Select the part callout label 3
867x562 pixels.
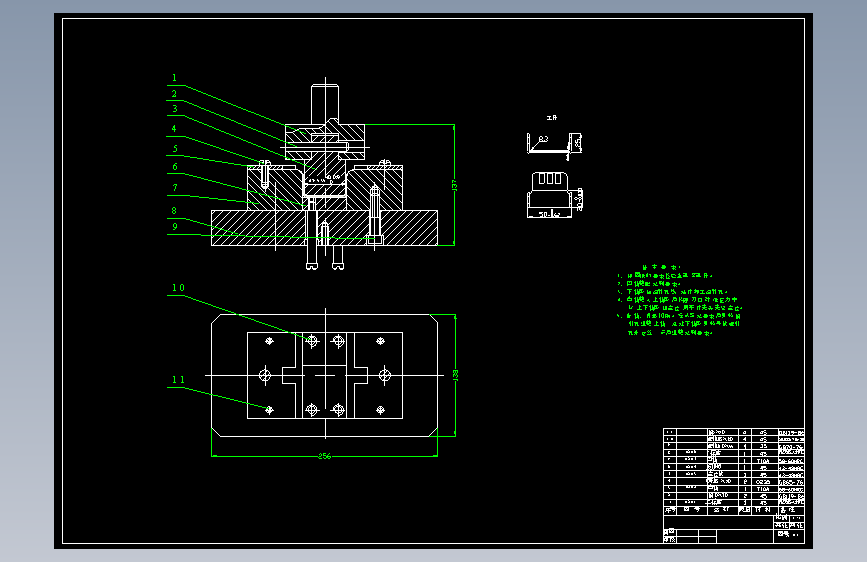175,109
